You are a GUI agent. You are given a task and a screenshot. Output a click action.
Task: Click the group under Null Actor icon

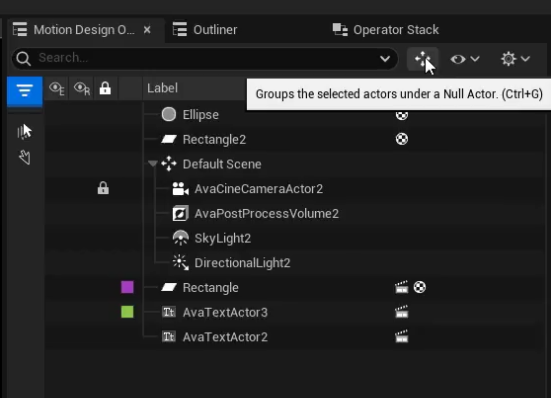pyautogui.click(x=422, y=59)
